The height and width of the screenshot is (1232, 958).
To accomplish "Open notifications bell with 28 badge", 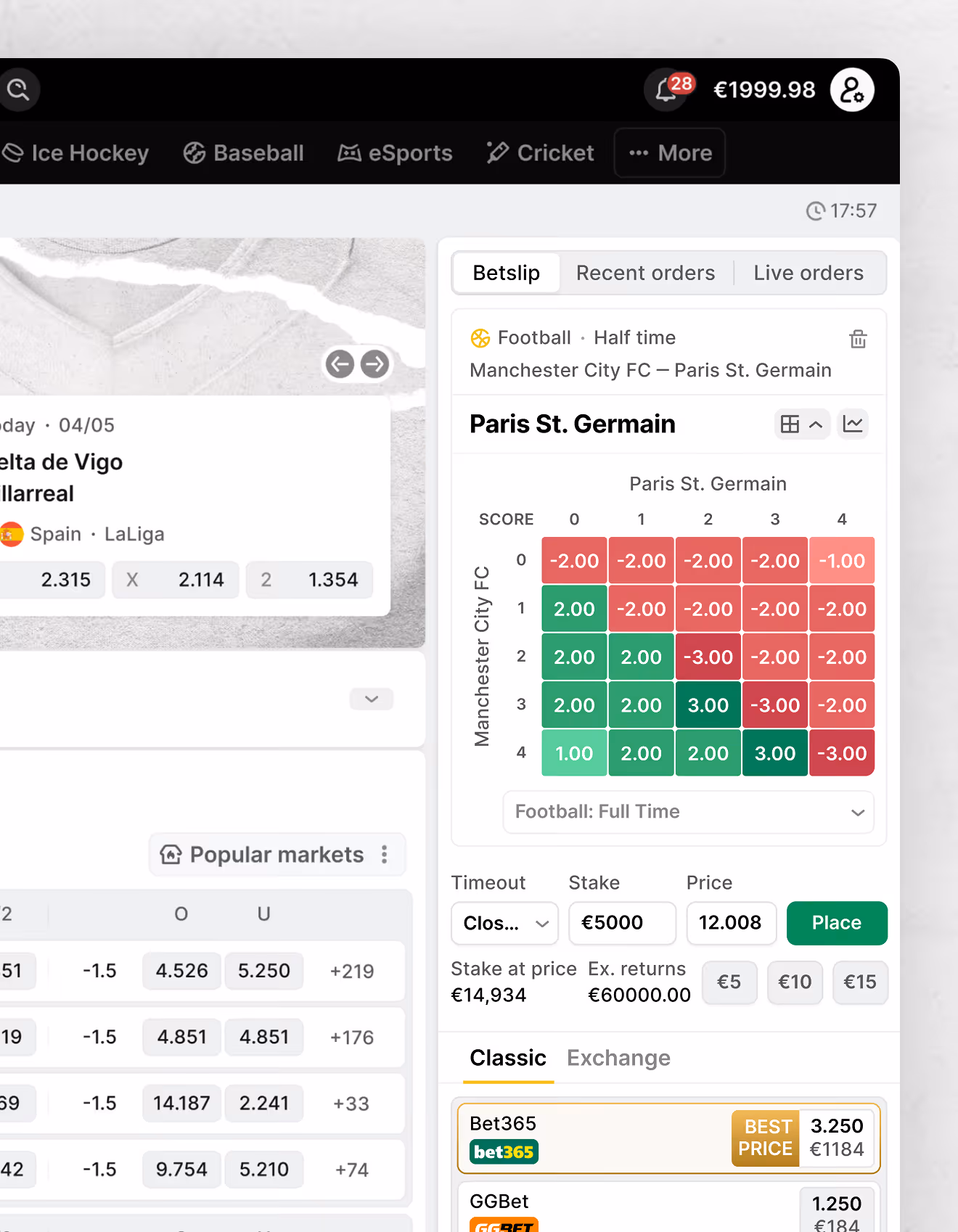I will [x=668, y=90].
